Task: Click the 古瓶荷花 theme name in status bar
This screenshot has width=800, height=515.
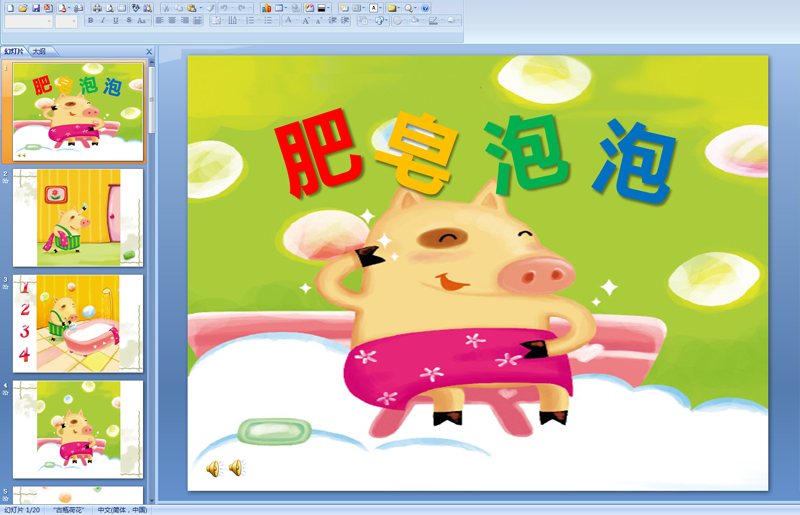Action: [x=68, y=510]
